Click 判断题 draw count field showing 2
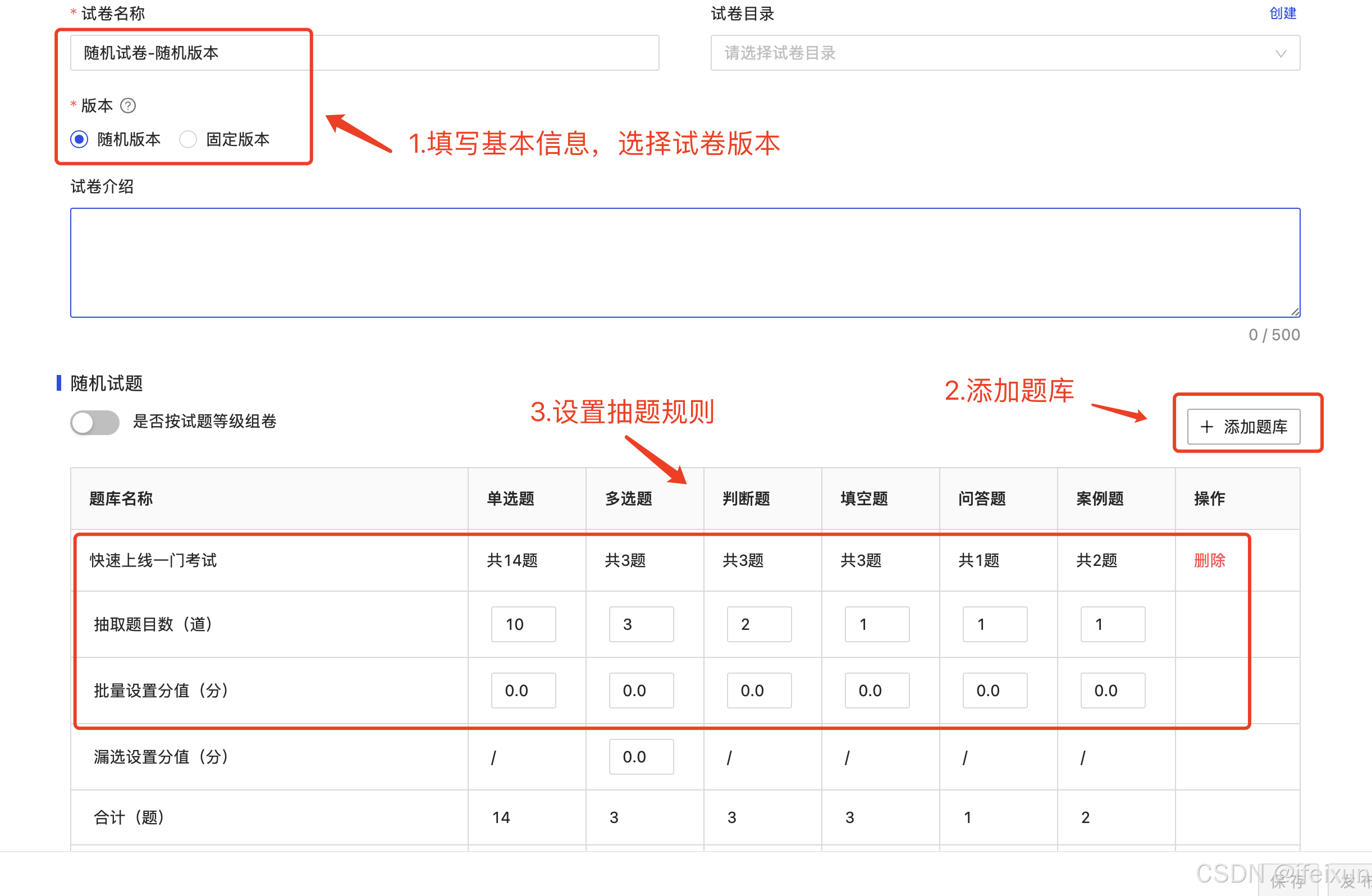Viewport: 1372px width, 896px height. coord(758,624)
